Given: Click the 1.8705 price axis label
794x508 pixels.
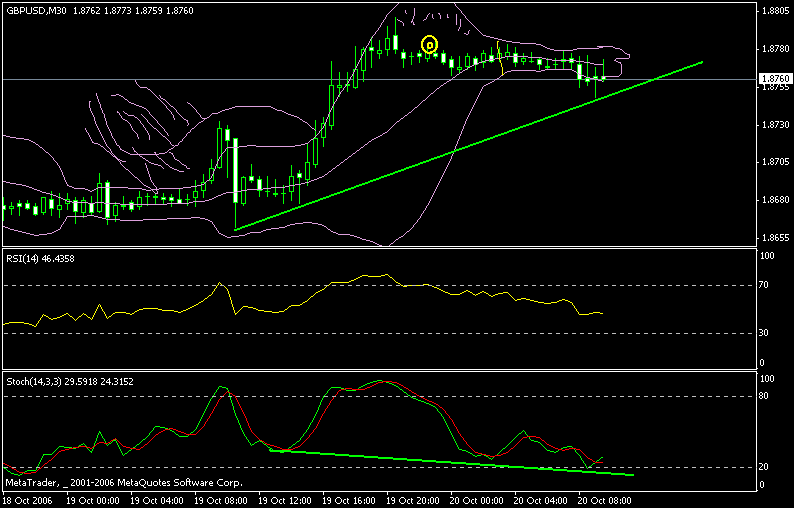Looking at the screenshot, I should 775,162.
